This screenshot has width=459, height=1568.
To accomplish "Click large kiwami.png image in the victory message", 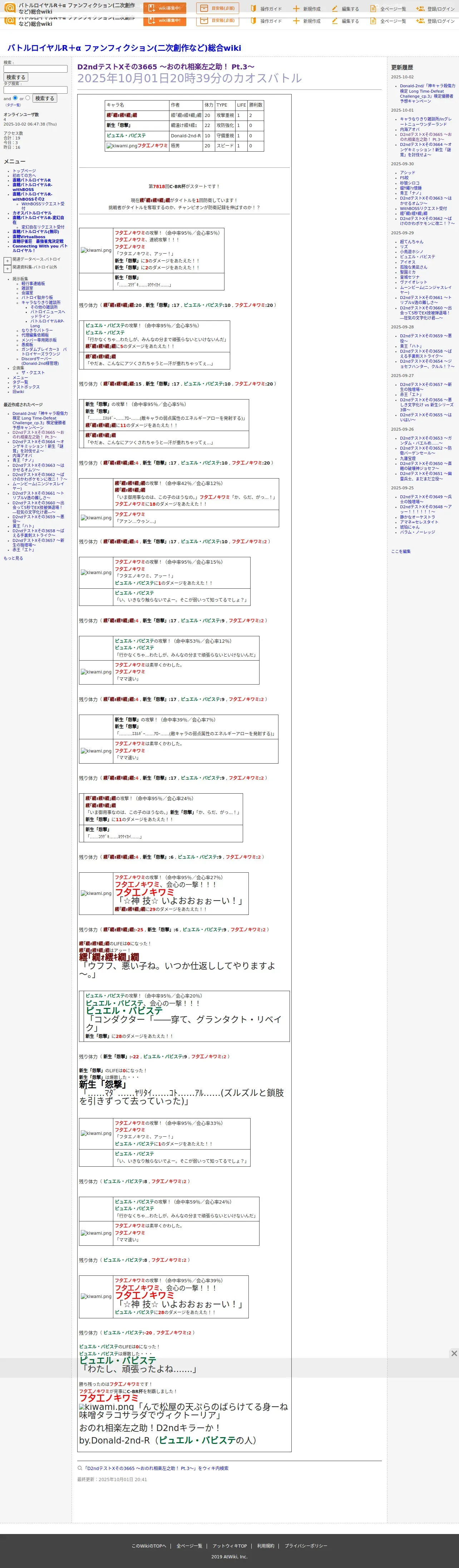I will [107, 1407].
